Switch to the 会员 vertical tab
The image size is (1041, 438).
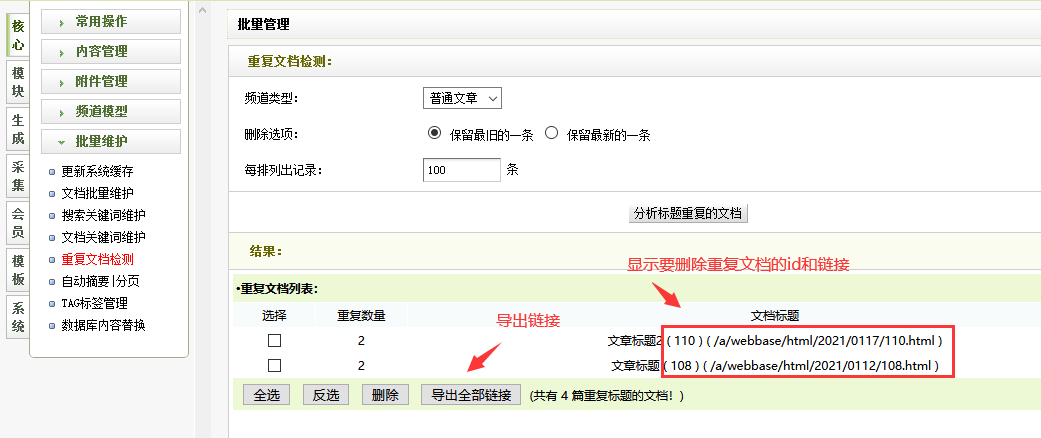point(18,223)
